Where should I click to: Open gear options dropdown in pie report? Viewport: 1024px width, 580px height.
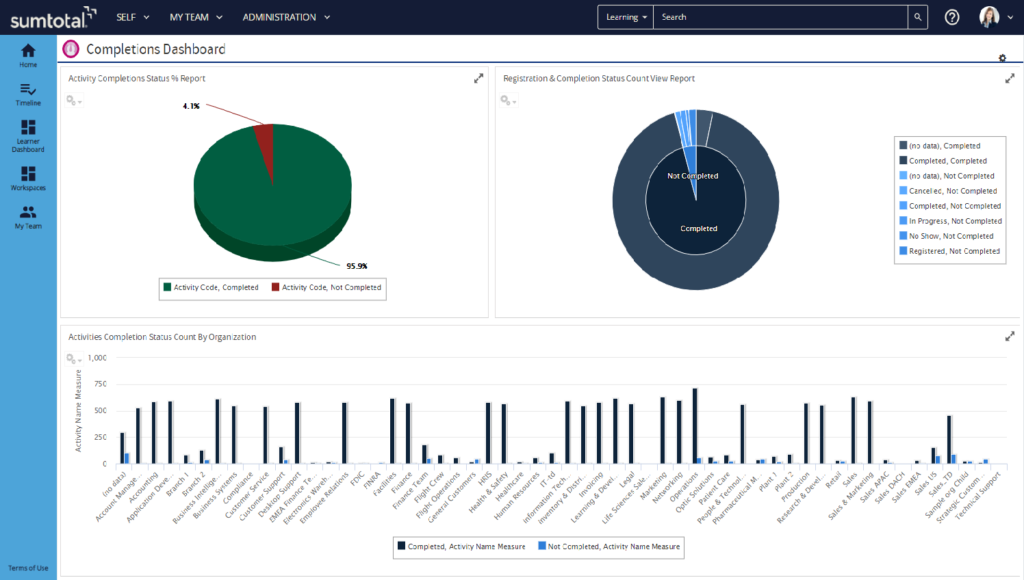74,100
